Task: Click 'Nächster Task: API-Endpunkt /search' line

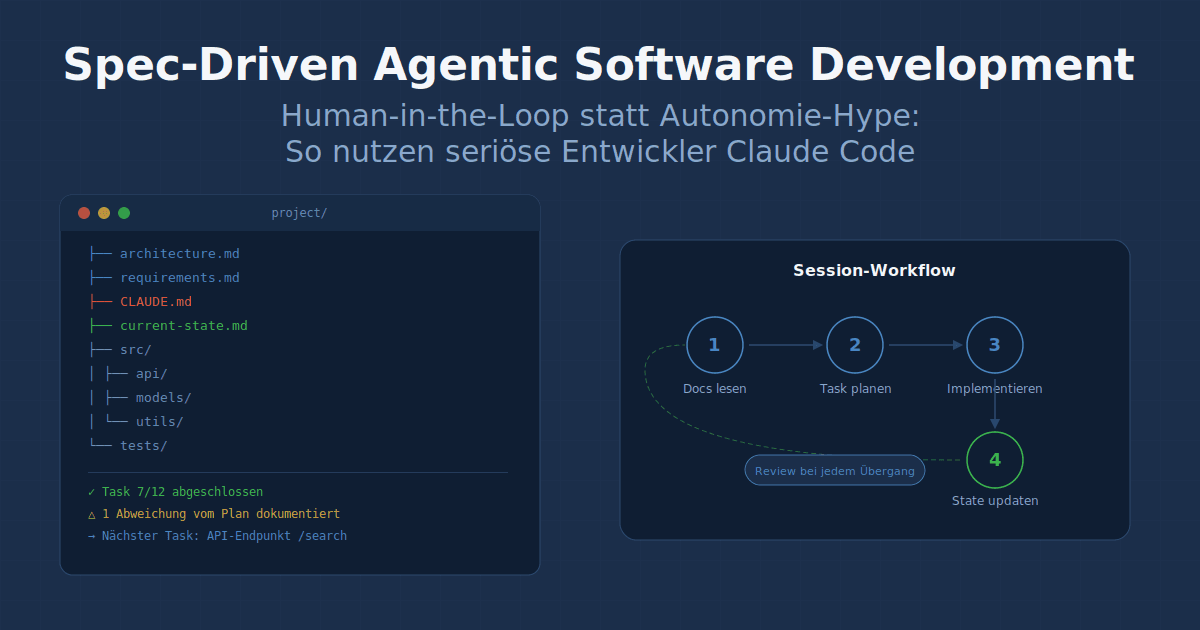Action: [x=218, y=536]
